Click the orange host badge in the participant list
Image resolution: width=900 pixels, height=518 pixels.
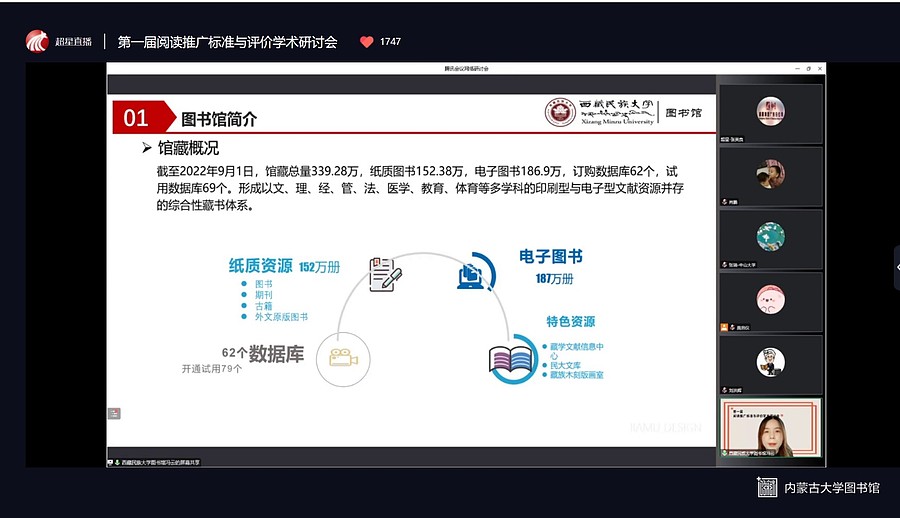pos(724,327)
